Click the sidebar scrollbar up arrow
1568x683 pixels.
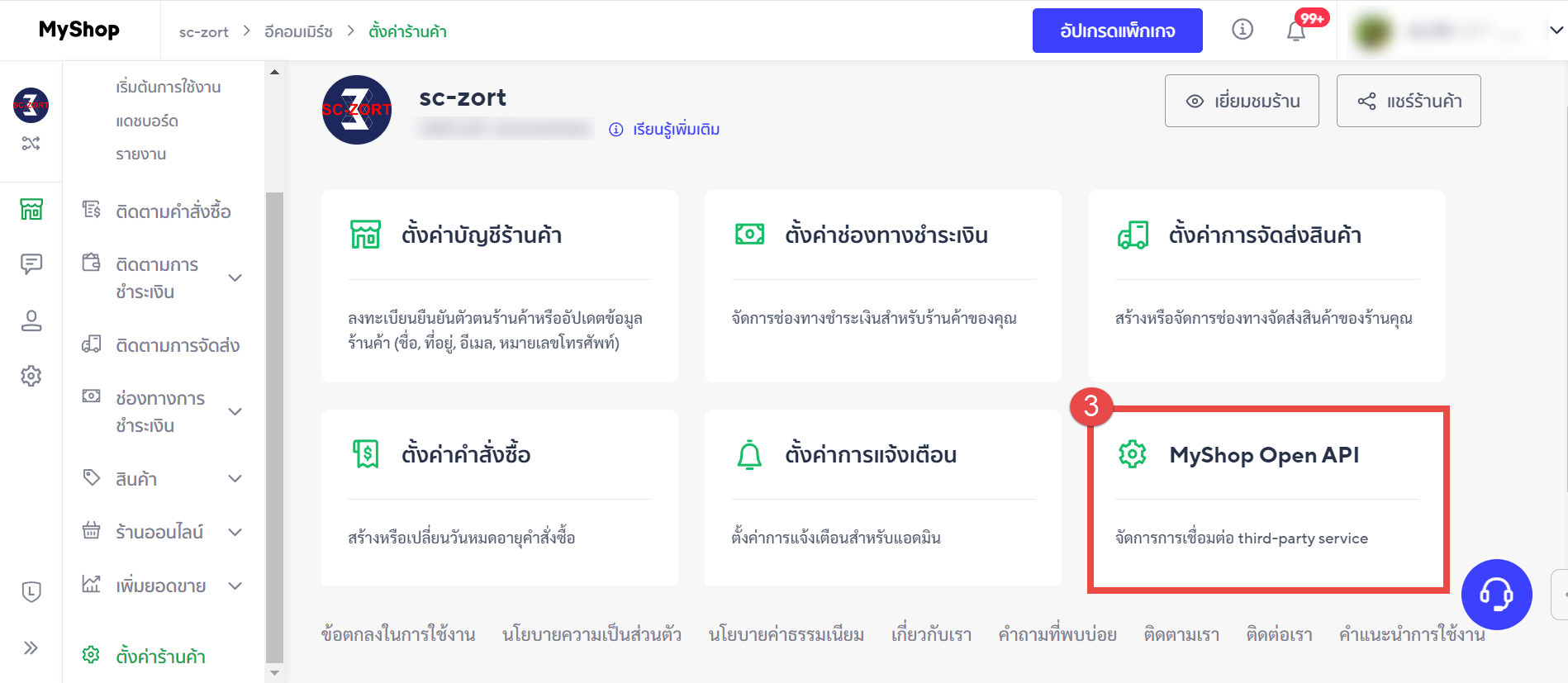point(274,72)
